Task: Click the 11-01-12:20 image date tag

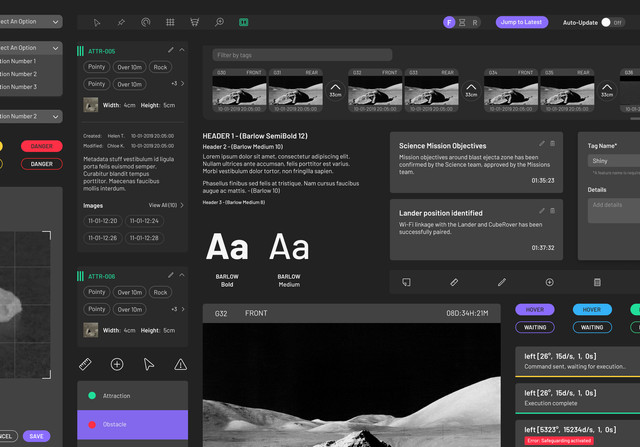Action: (102, 221)
